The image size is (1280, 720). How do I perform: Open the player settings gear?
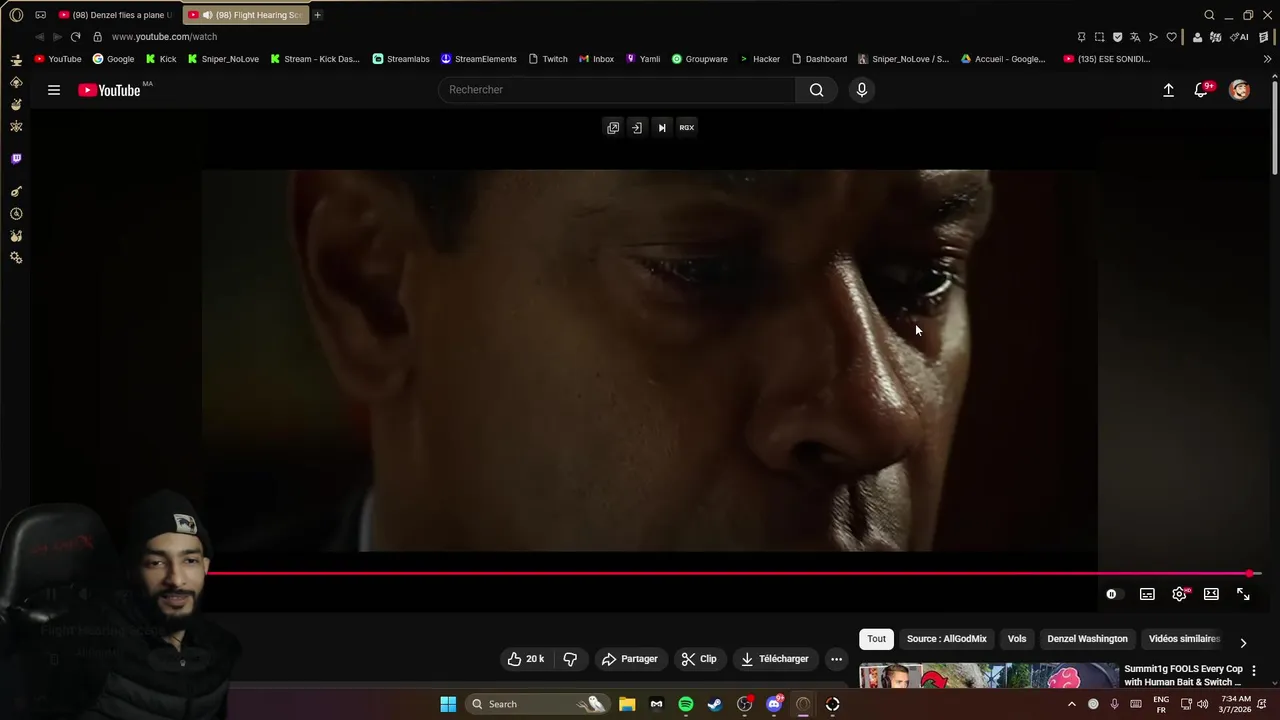pyautogui.click(x=1179, y=594)
